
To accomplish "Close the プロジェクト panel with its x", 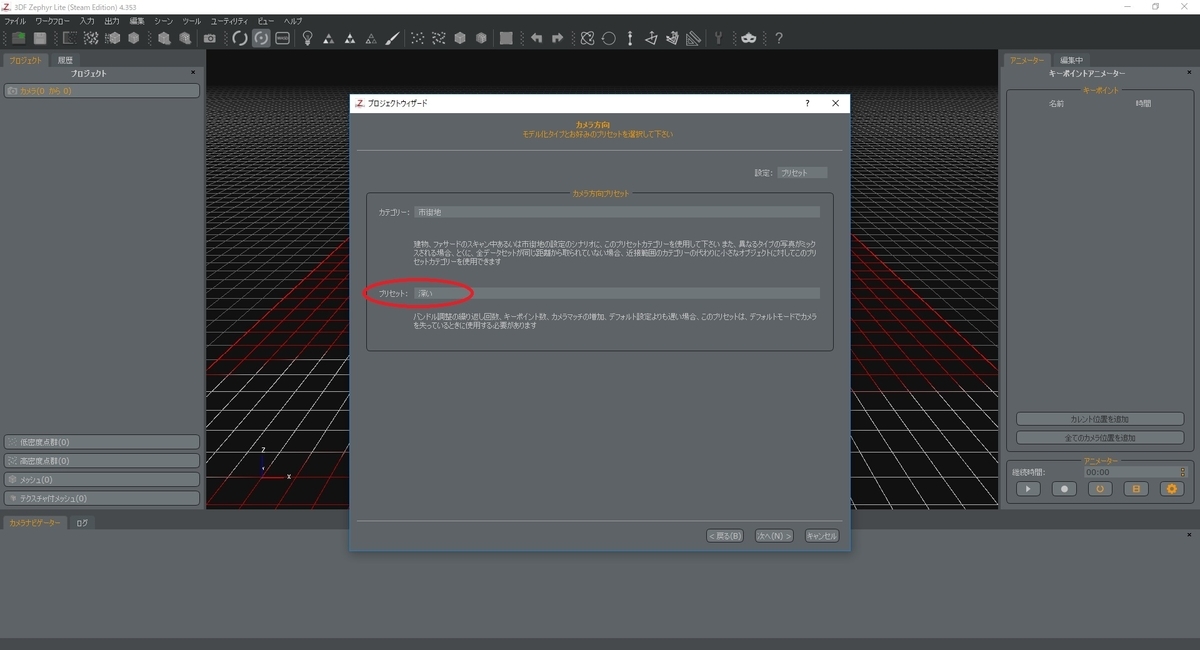I will 194,73.
